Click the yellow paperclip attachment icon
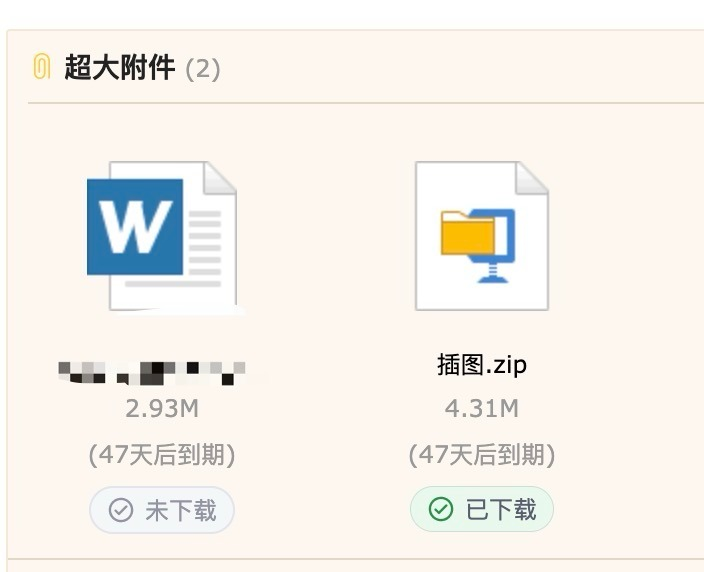This screenshot has width=704, height=572. (41, 68)
